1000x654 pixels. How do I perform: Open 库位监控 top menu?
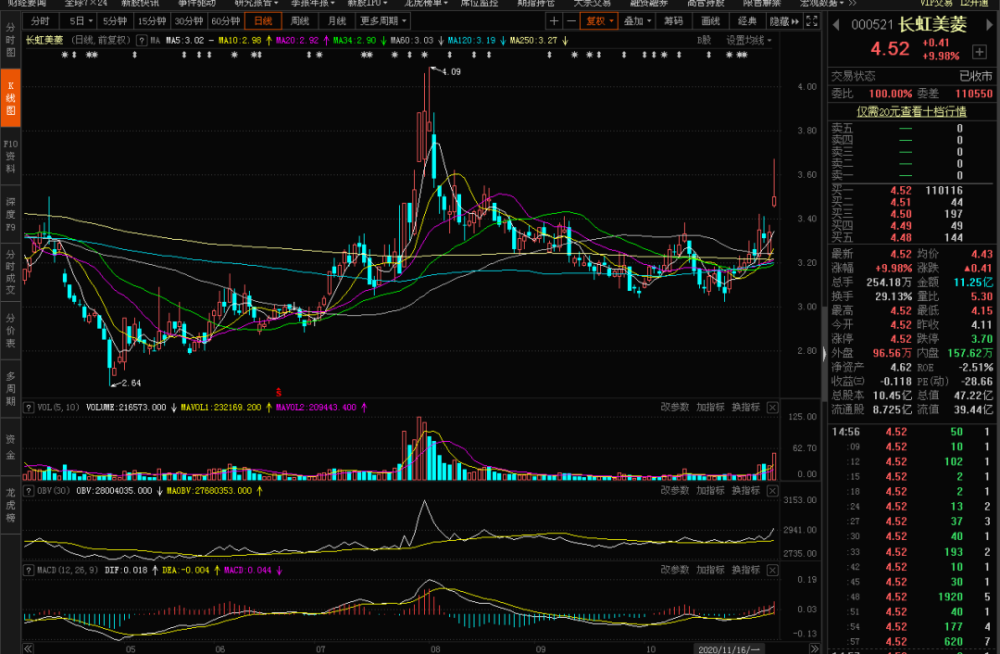click(x=480, y=3)
